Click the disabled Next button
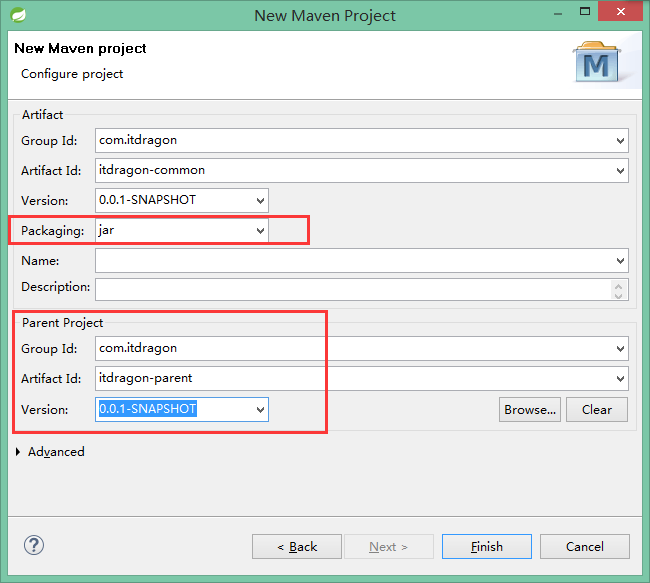 [389, 547]
